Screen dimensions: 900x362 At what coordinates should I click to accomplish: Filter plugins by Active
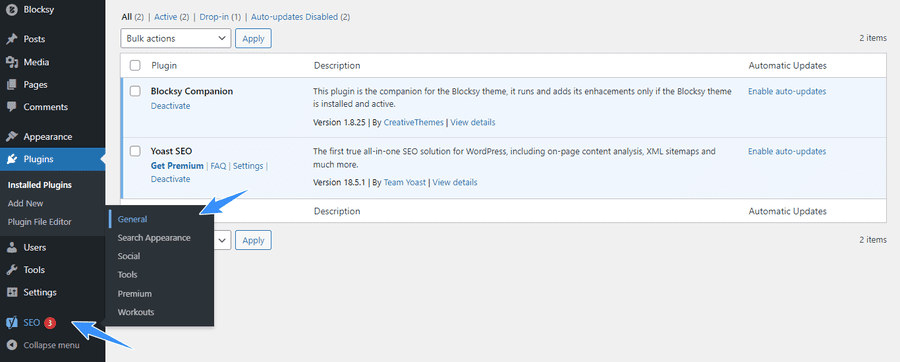coord(165,17)
